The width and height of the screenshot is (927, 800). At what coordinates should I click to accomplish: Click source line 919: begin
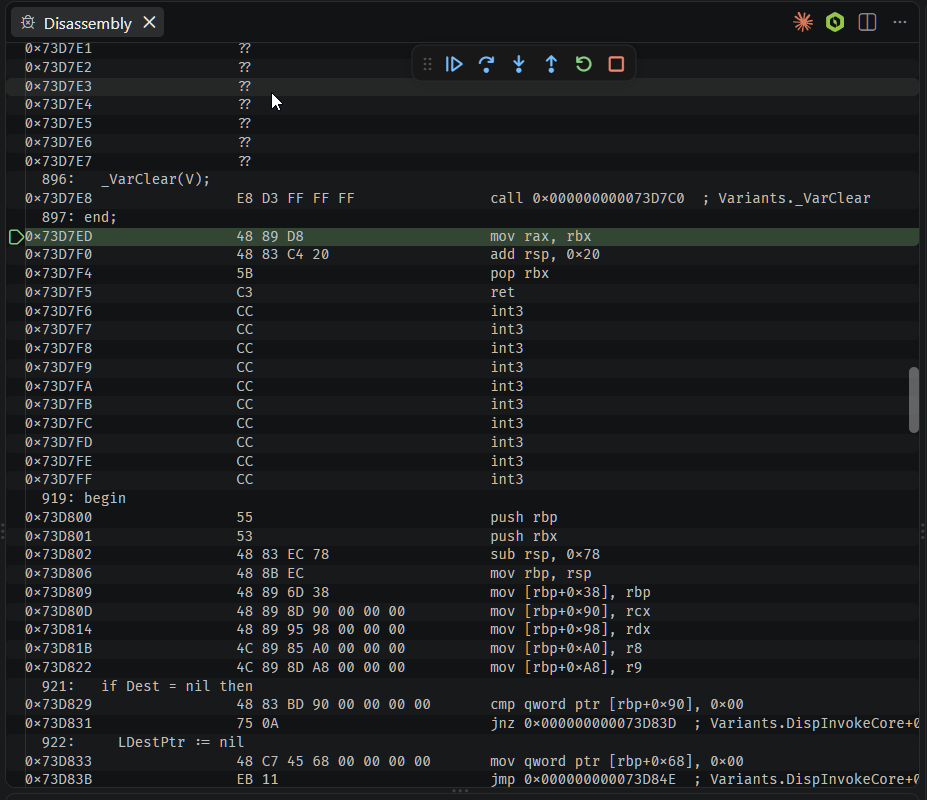(x=83, y=498)
